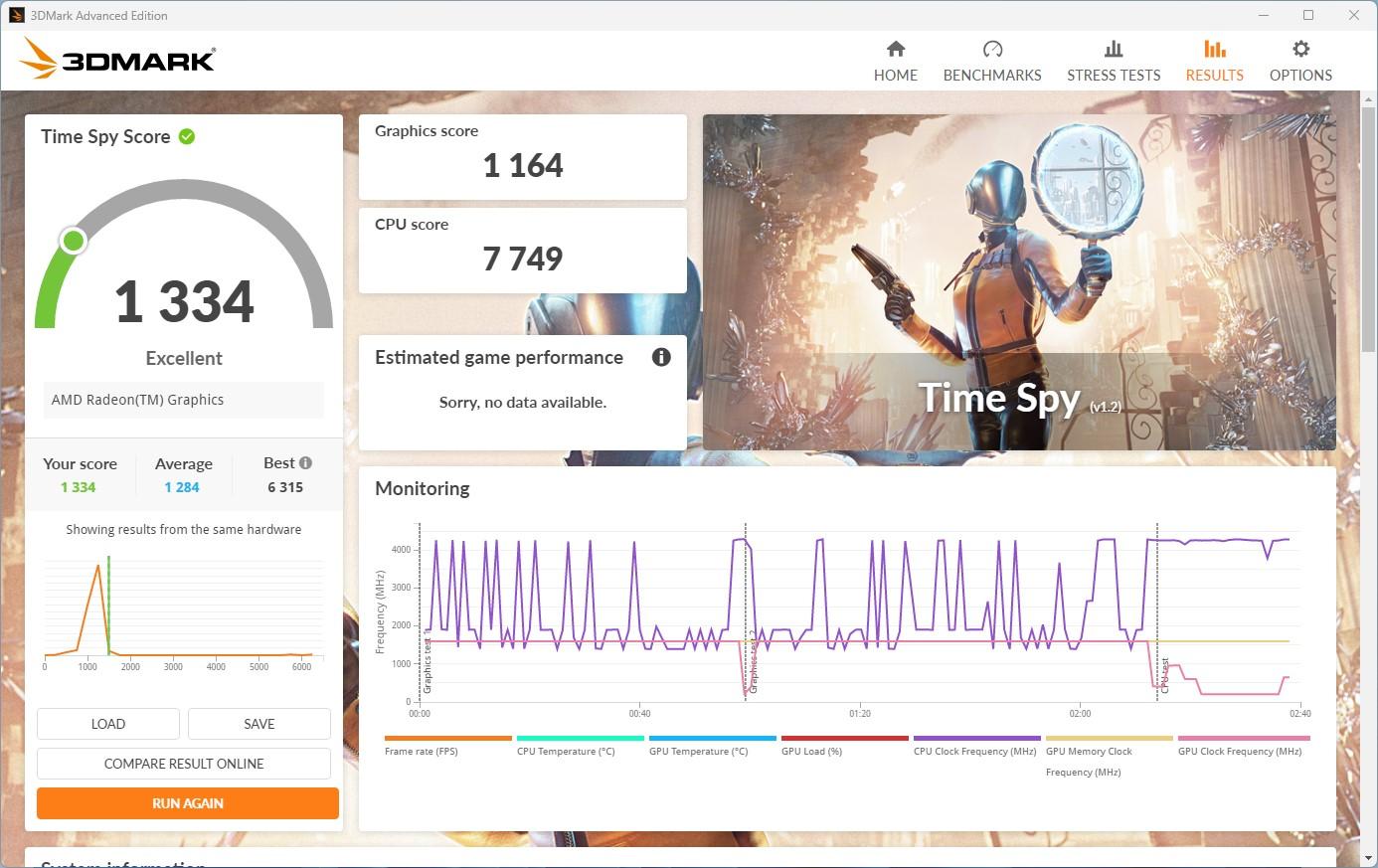Open the Benchmarks section
The height and width of the screenshot is (868, 1378).
pos(991,62)
